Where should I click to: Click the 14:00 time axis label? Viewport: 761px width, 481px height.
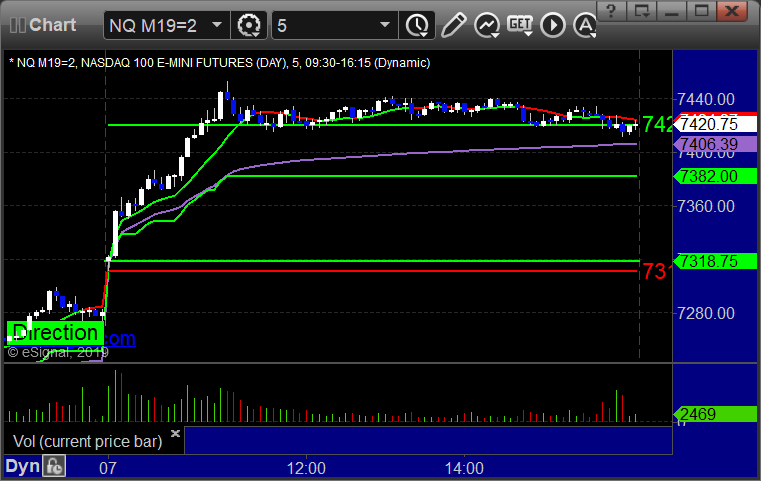[x=464, y=468]
